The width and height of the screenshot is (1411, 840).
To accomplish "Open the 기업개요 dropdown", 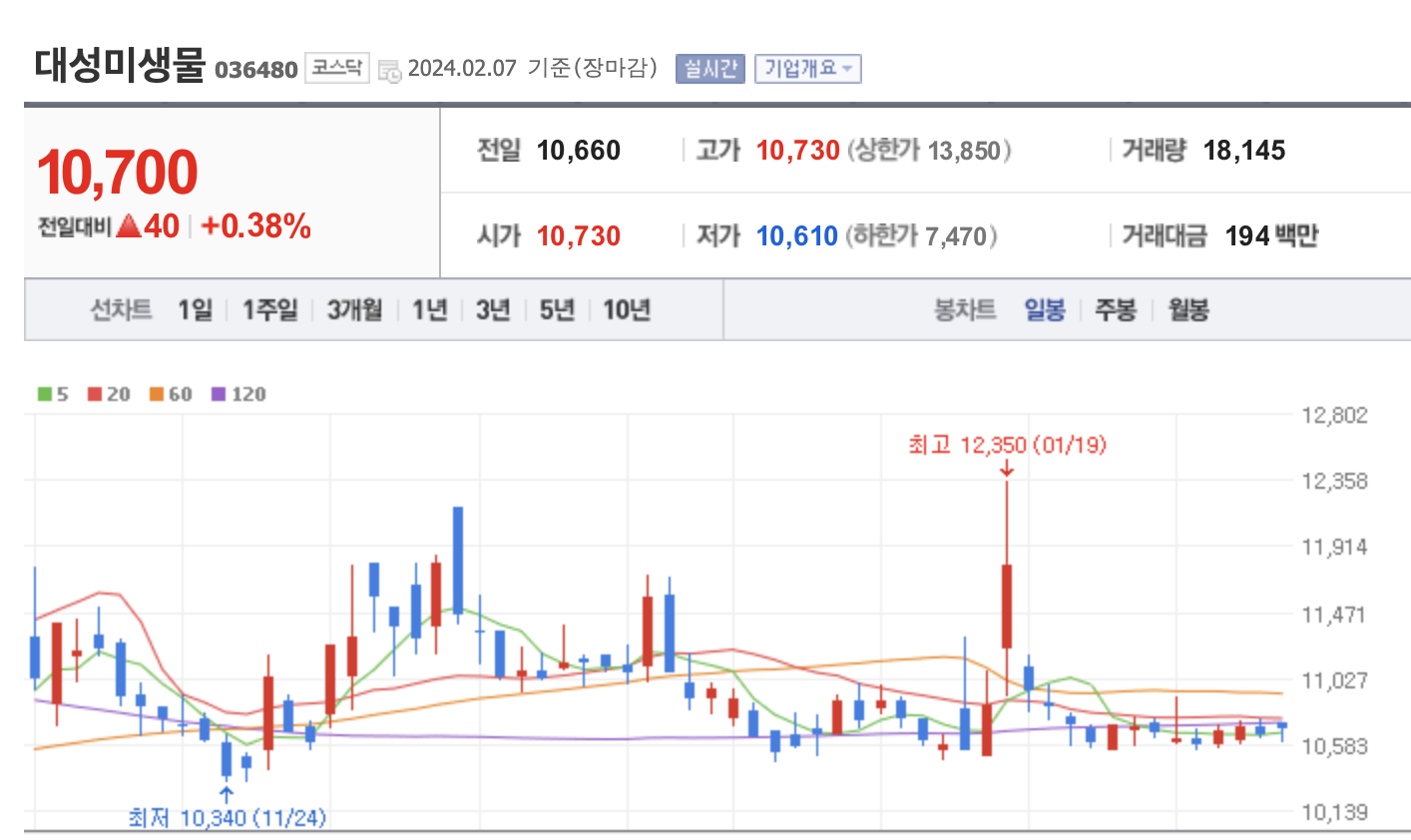I will (807, 69).
